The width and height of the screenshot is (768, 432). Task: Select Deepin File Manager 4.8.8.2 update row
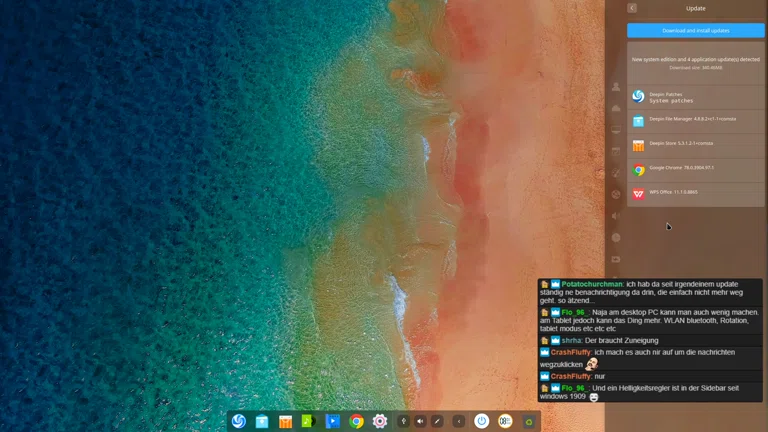pyautogui.click(x=696, y=121)
